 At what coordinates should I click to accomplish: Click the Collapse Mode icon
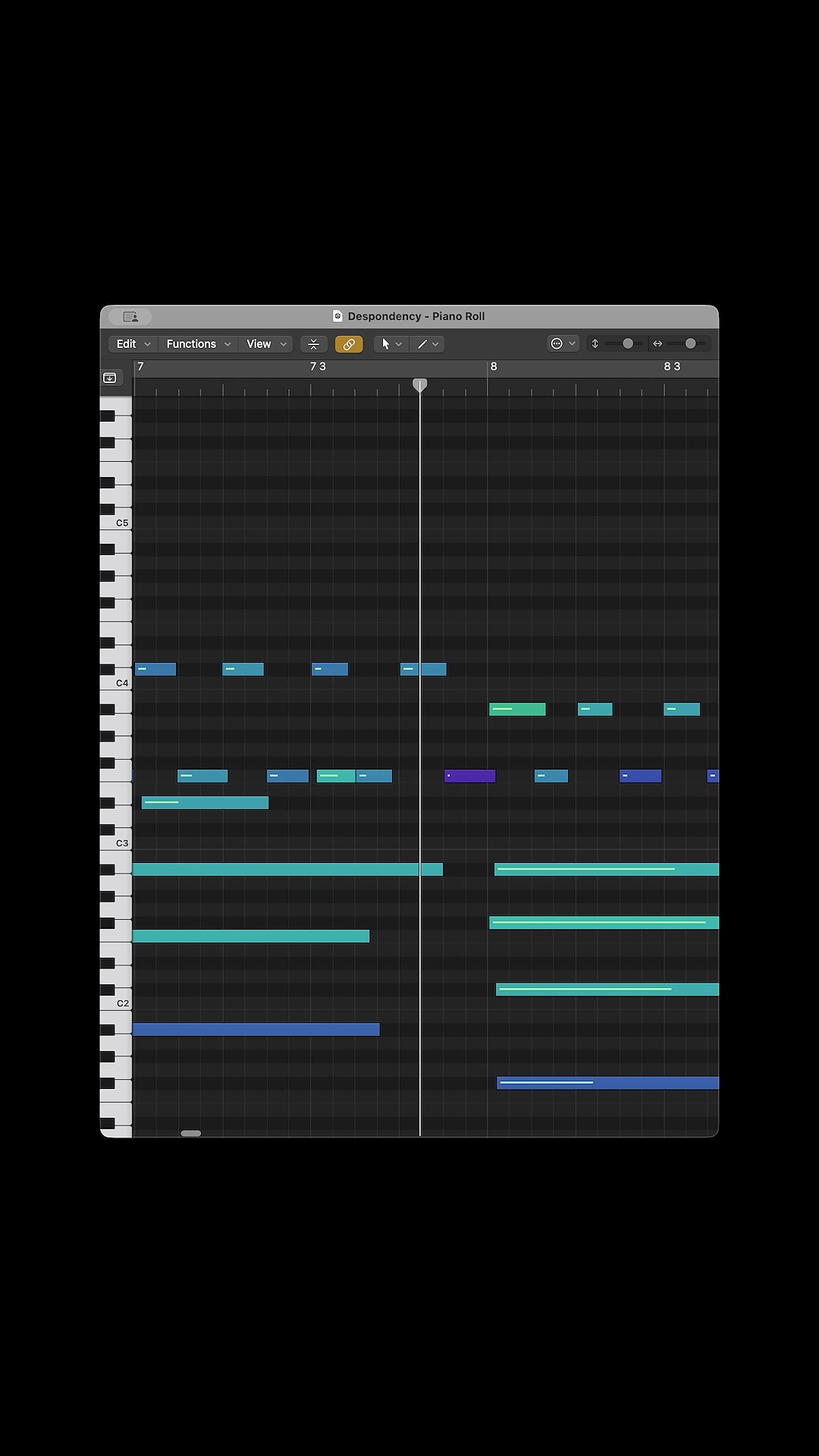pos(313,344)
